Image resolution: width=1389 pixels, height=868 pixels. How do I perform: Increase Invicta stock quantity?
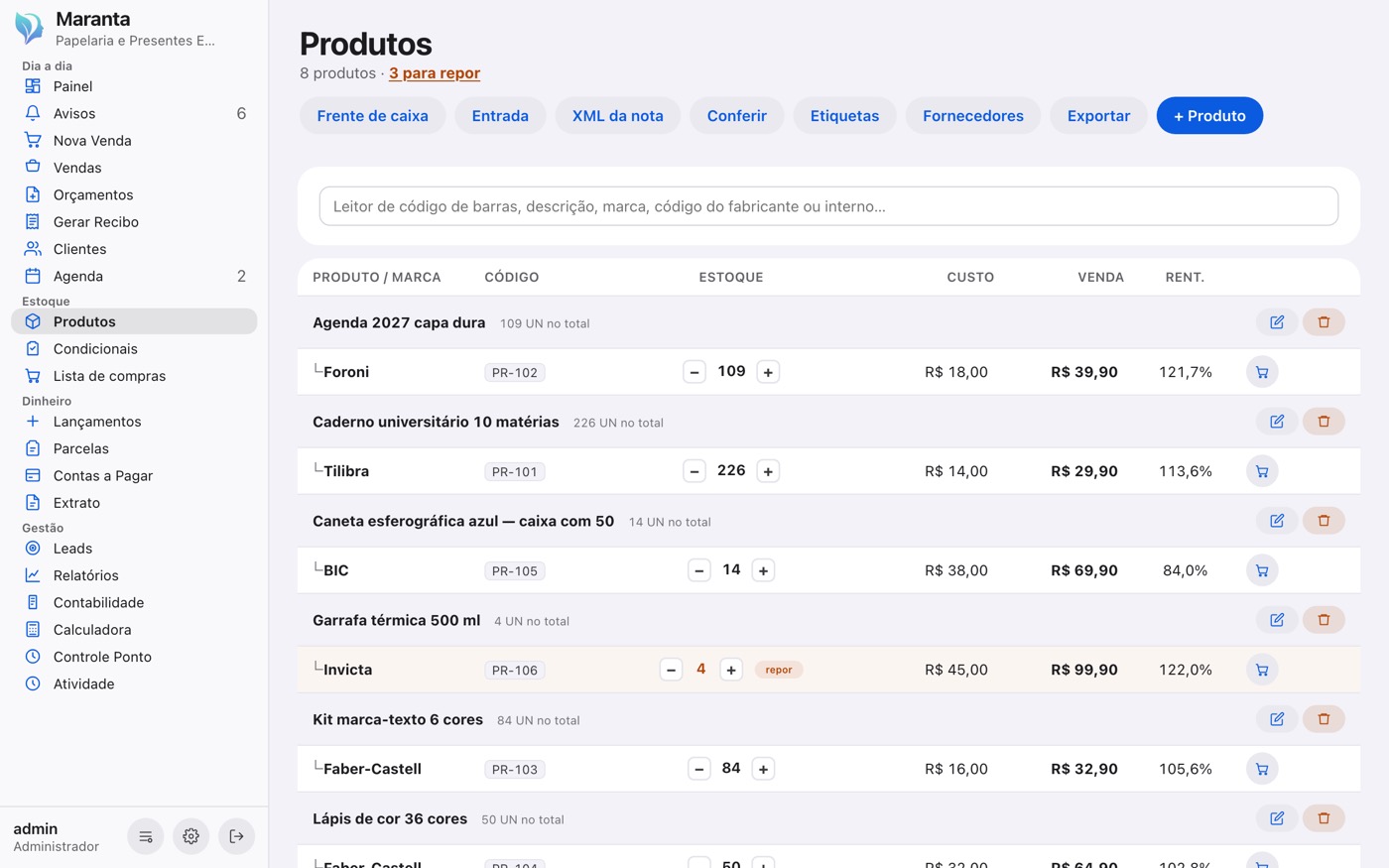[x=731, y=670]
